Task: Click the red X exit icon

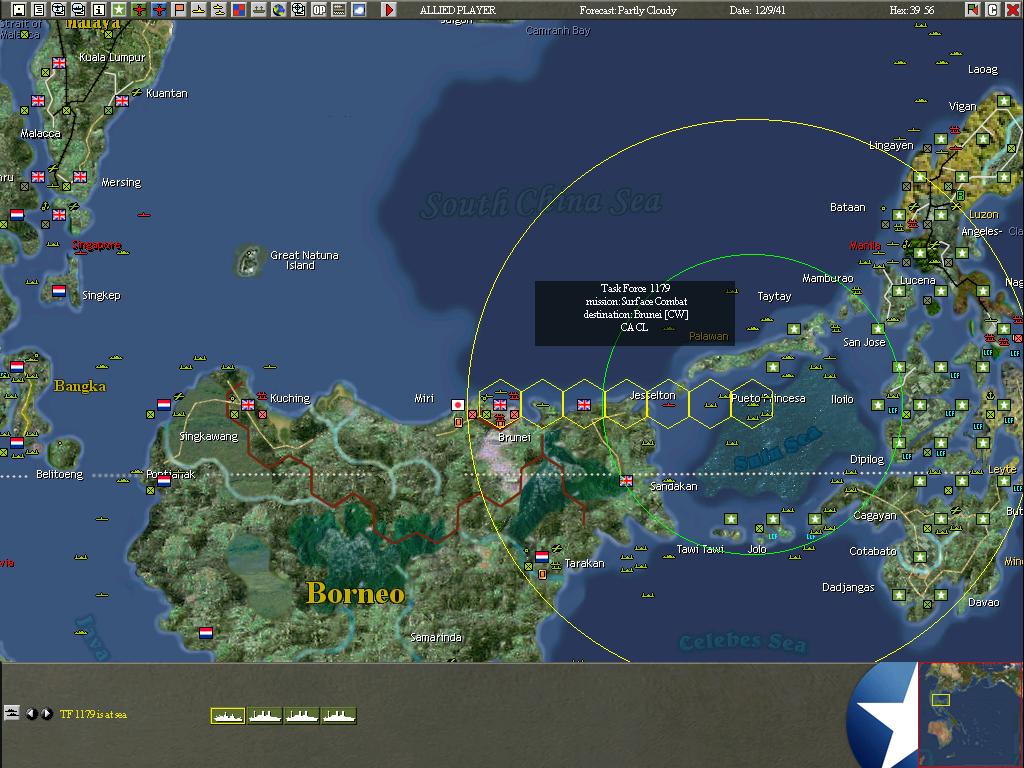Action: click(1012, 9)
